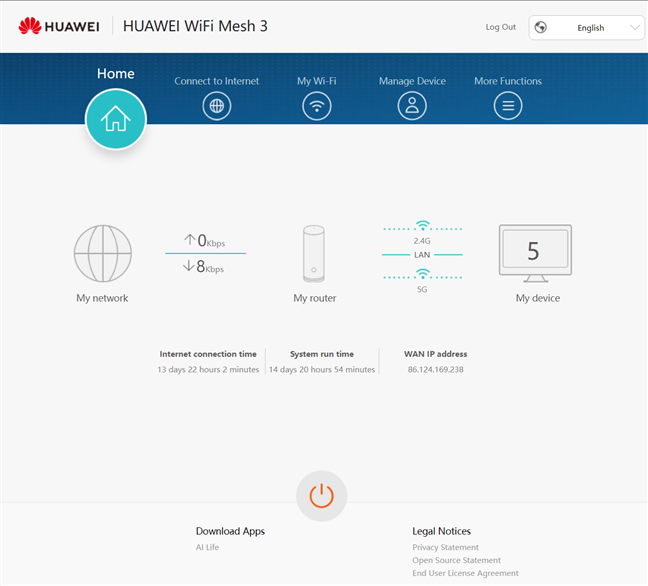Click the download speed 8 Kbps value
Screen dimensions: 648x586
coord(203,267)
